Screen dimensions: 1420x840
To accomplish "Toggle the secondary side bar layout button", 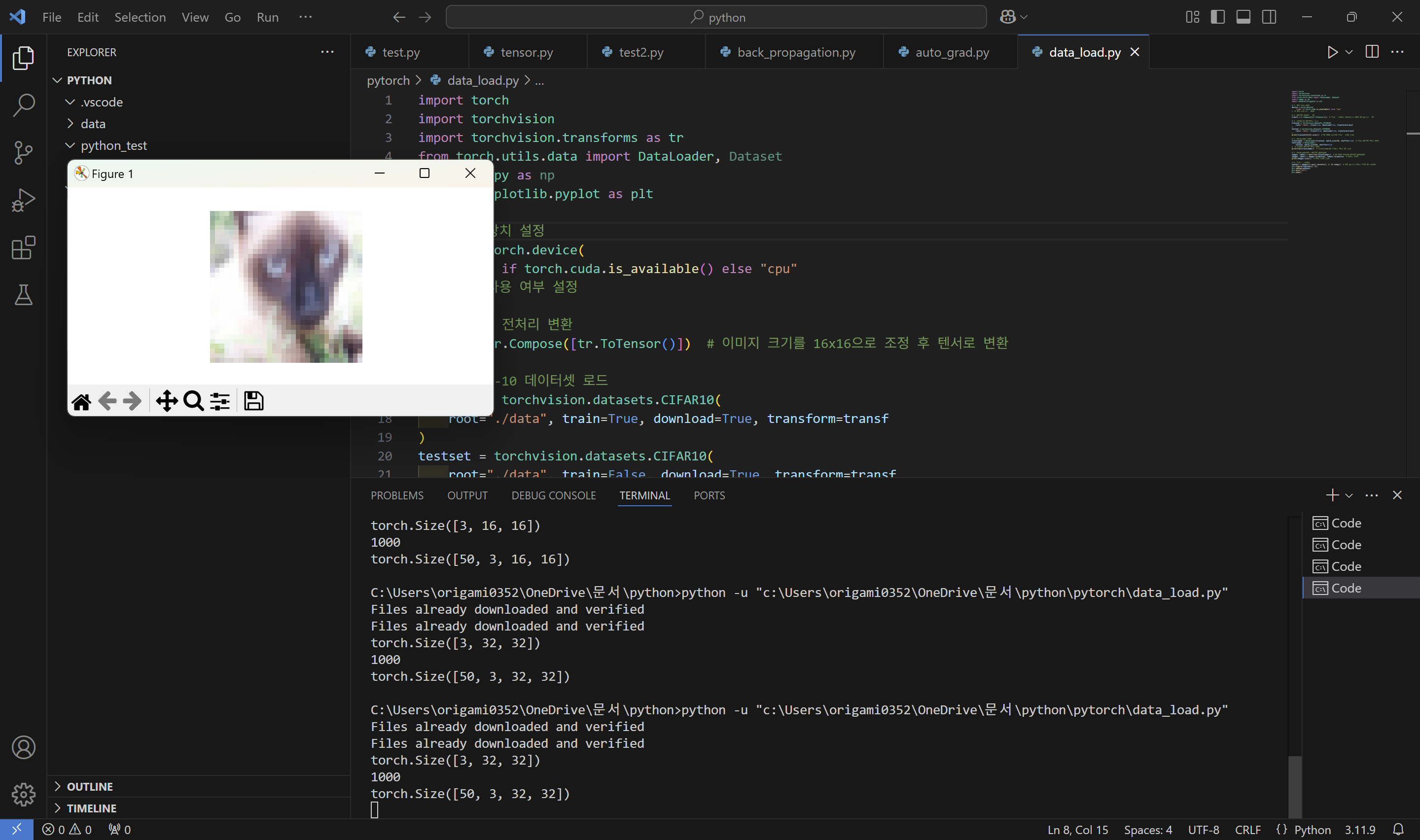I will [1269, 17].
